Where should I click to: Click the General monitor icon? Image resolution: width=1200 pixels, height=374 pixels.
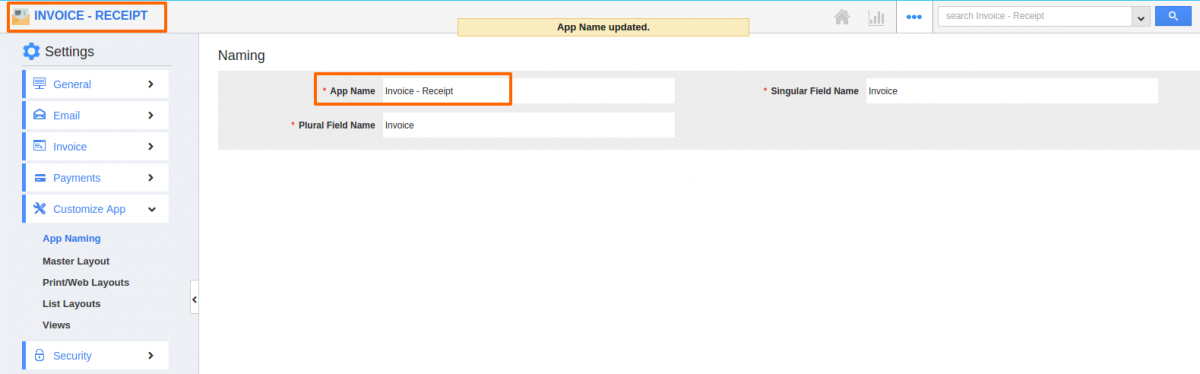coord(40,84)
